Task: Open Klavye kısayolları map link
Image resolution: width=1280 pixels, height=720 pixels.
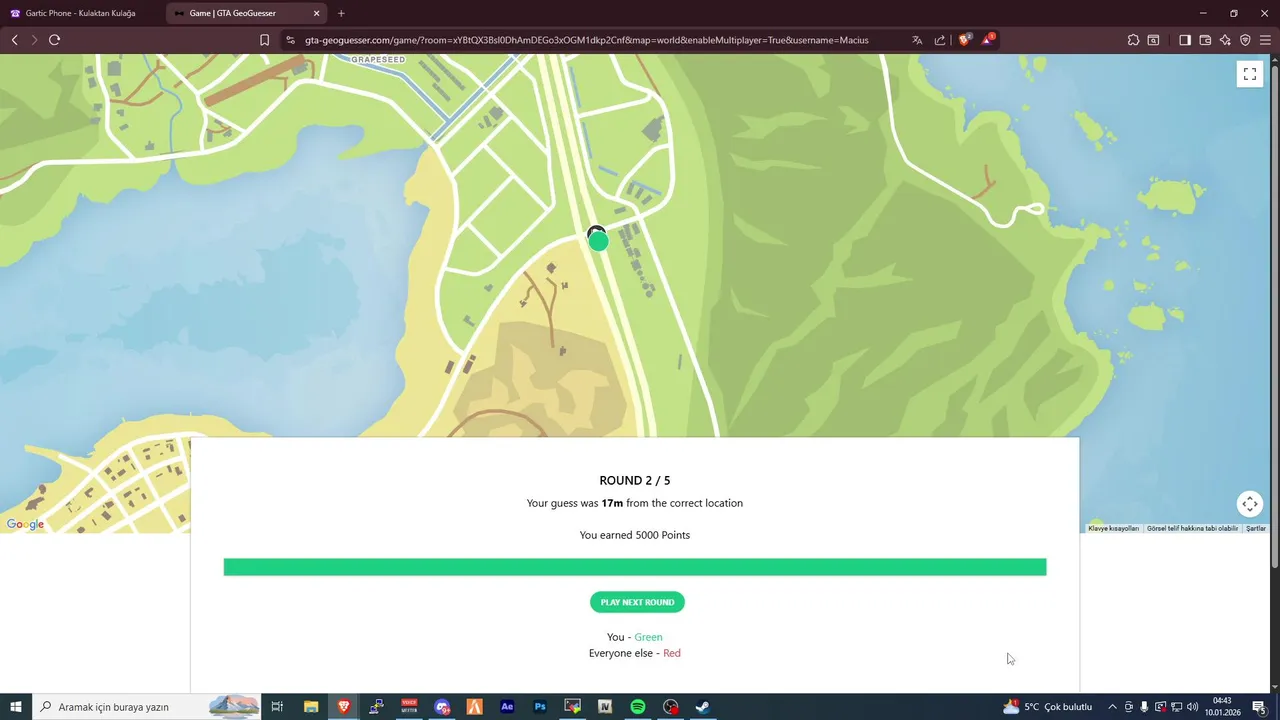Action: [x=1113, y=528]
